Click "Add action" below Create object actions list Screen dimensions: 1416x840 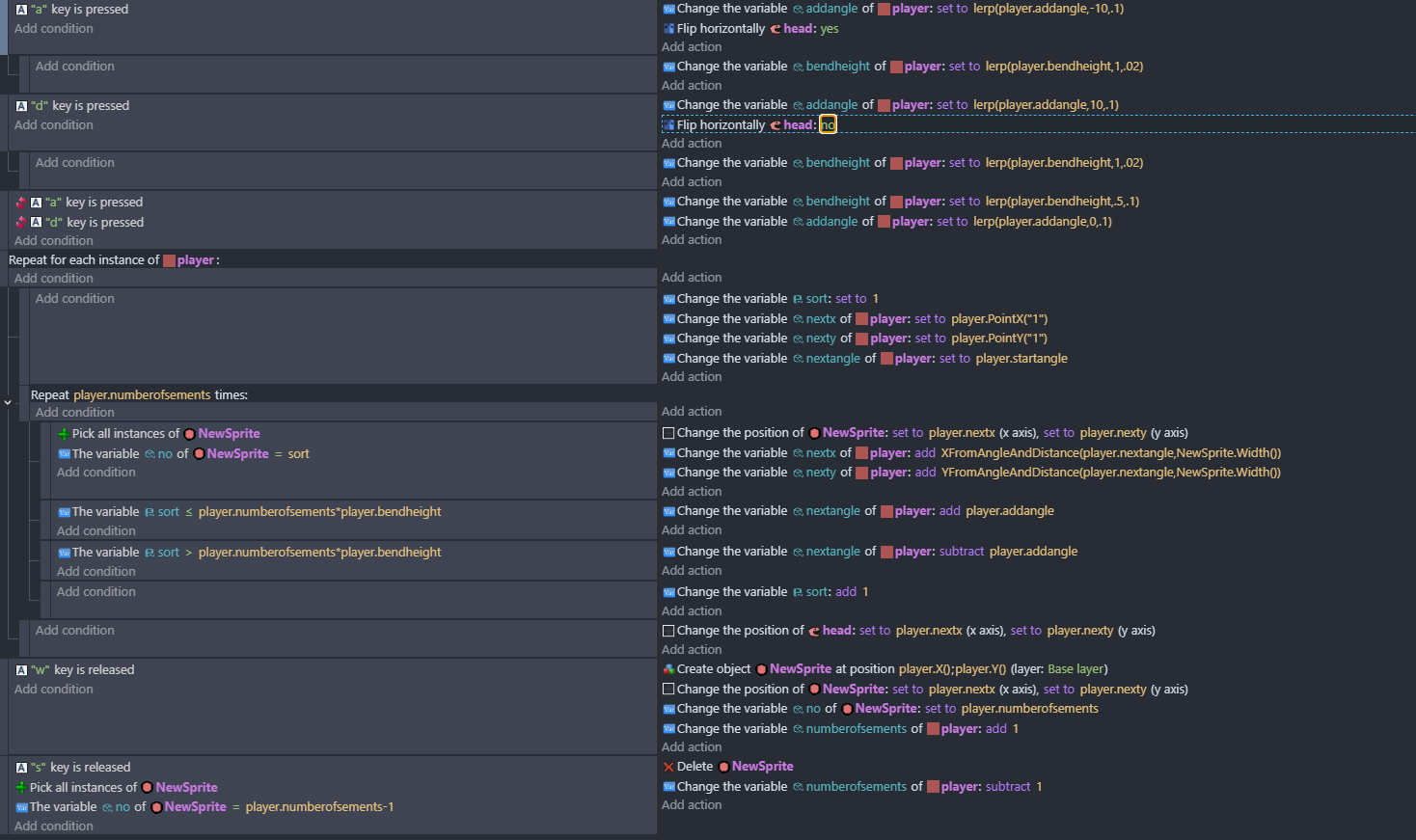[692, 747]
